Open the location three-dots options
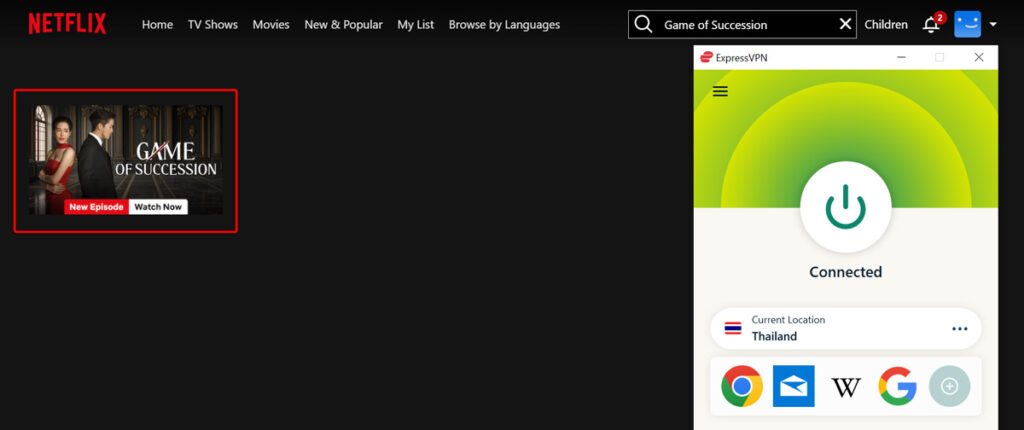 click(x=960, y=329)
